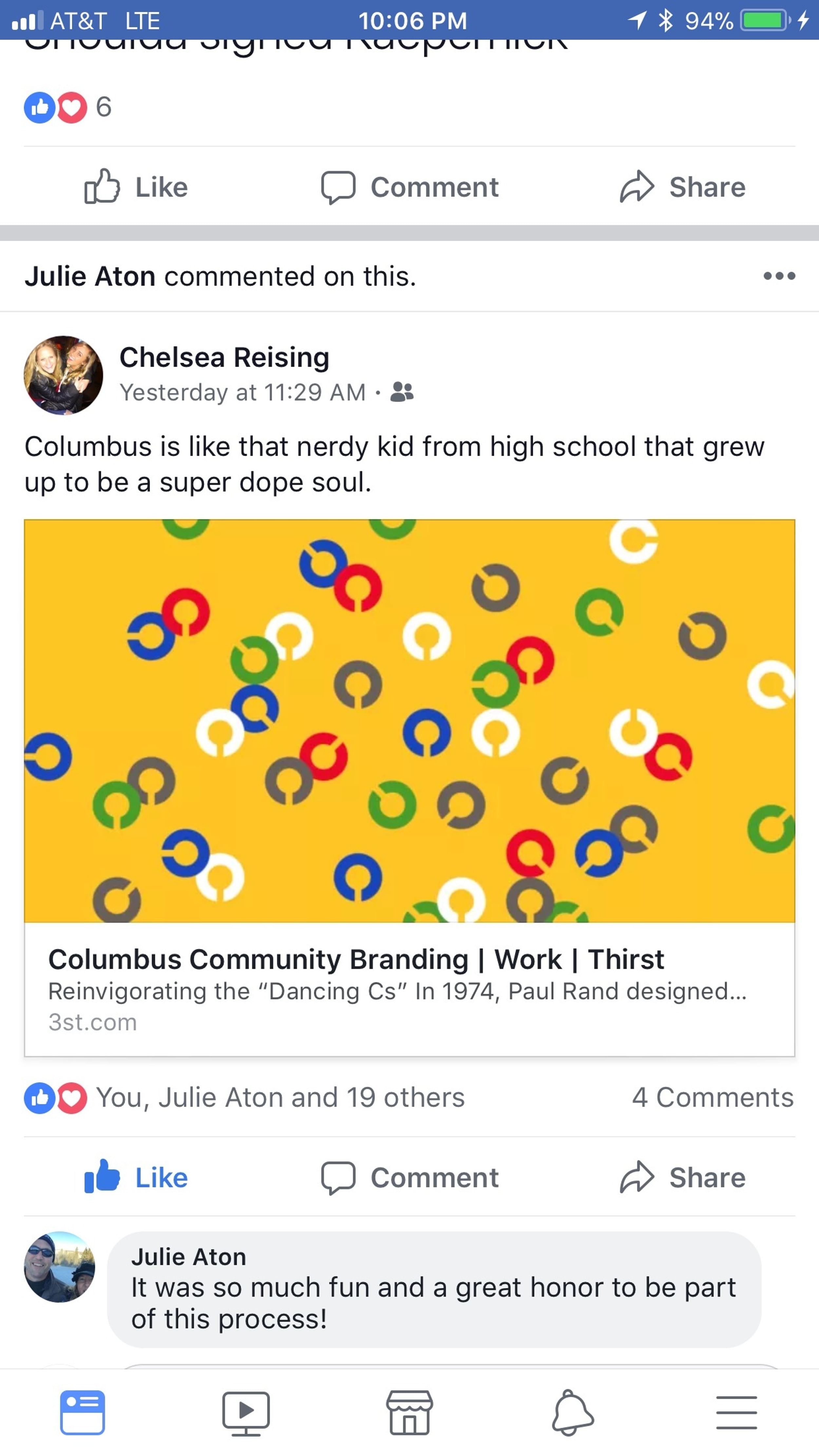Comment on Chelsea Reising's post
The width and height of the screenshot is (819, 1456).
pyautogui.click(x=410, y=1177)
